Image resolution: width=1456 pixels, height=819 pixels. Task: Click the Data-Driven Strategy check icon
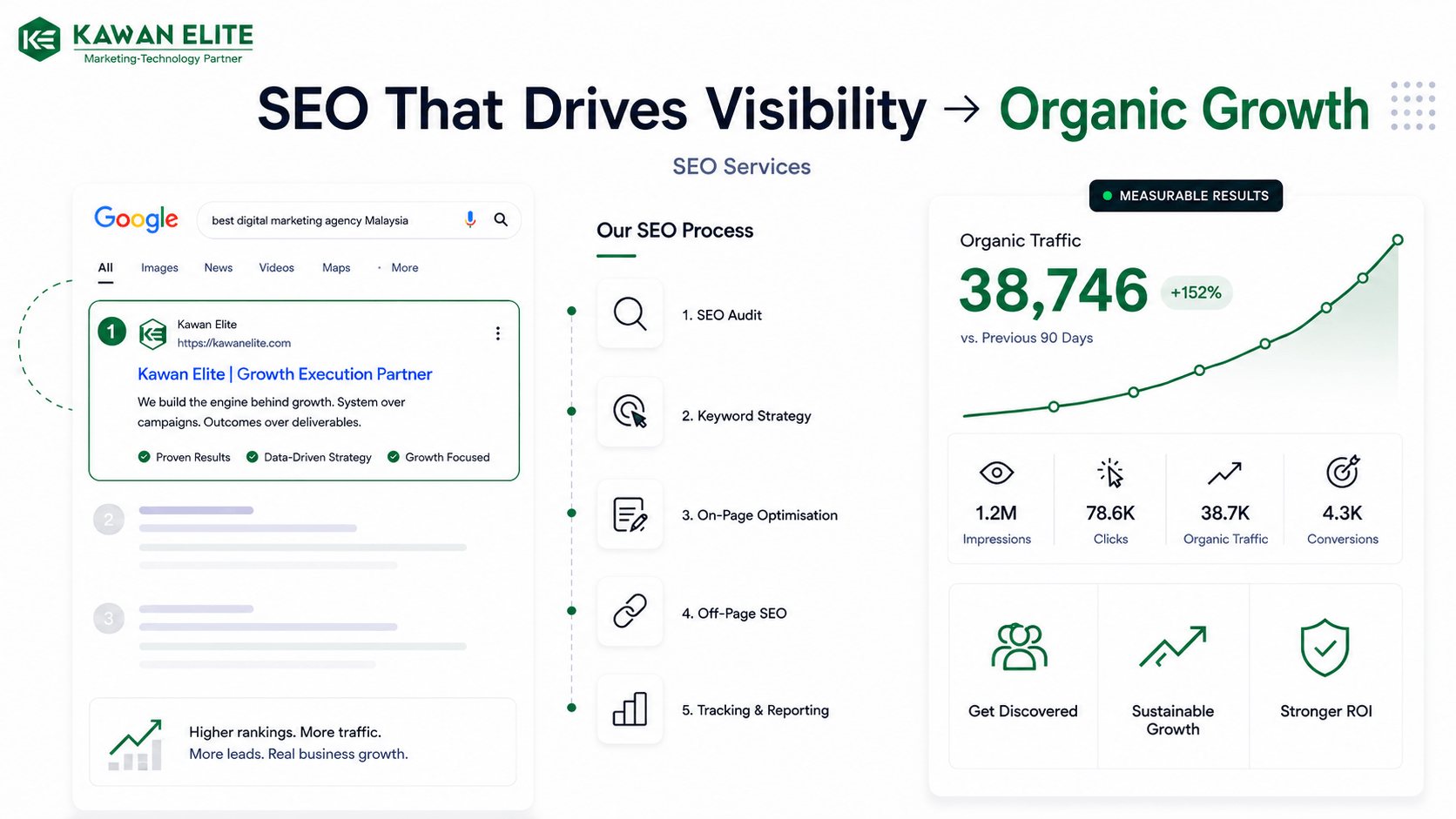click(252, 457)
